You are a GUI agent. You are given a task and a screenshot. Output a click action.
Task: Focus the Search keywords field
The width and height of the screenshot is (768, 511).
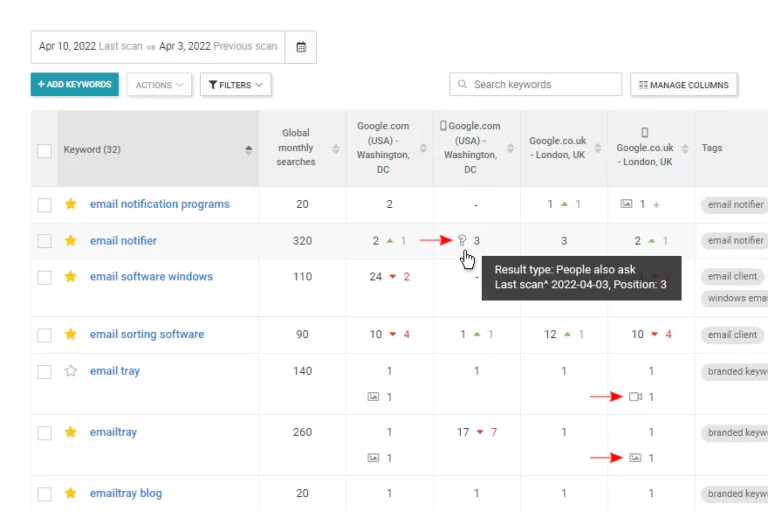[x=535, y=84]
